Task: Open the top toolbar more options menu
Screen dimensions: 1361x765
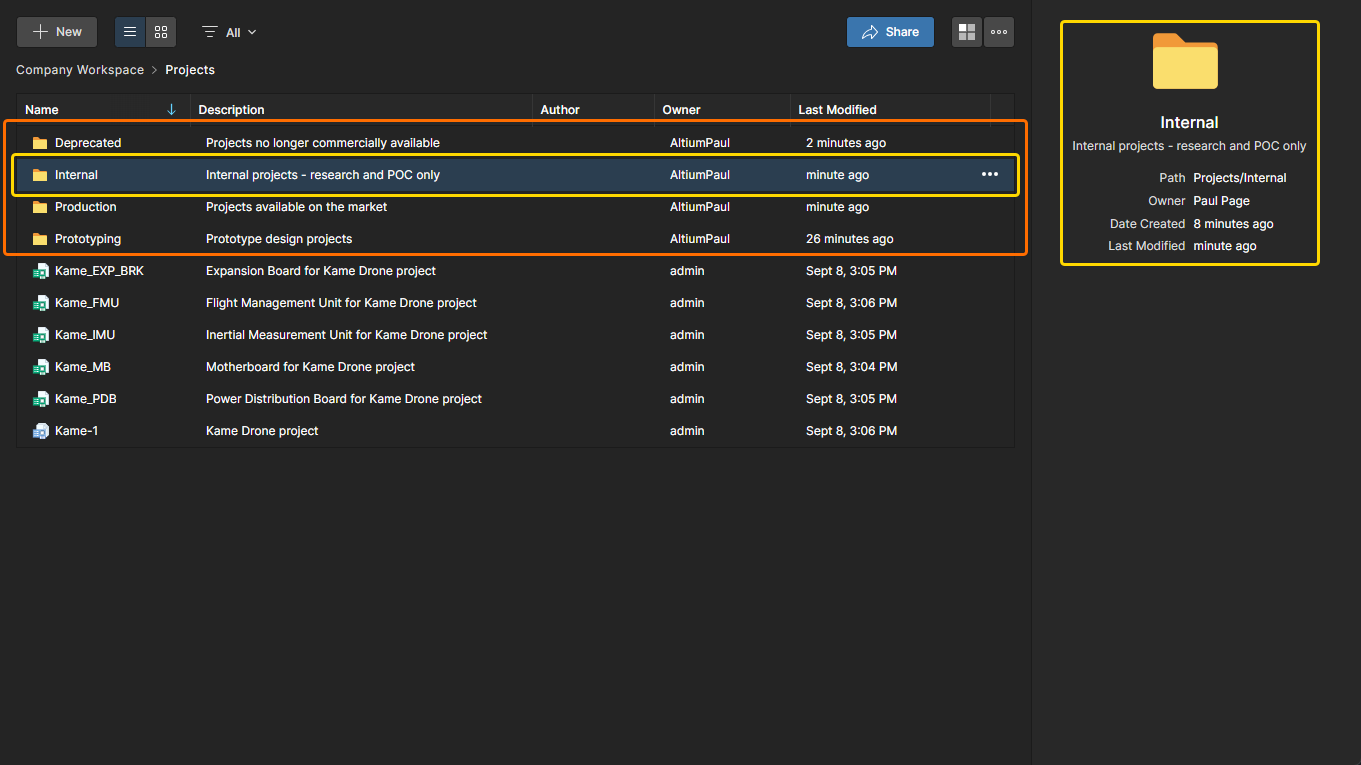Action: [x=998, y=32]
